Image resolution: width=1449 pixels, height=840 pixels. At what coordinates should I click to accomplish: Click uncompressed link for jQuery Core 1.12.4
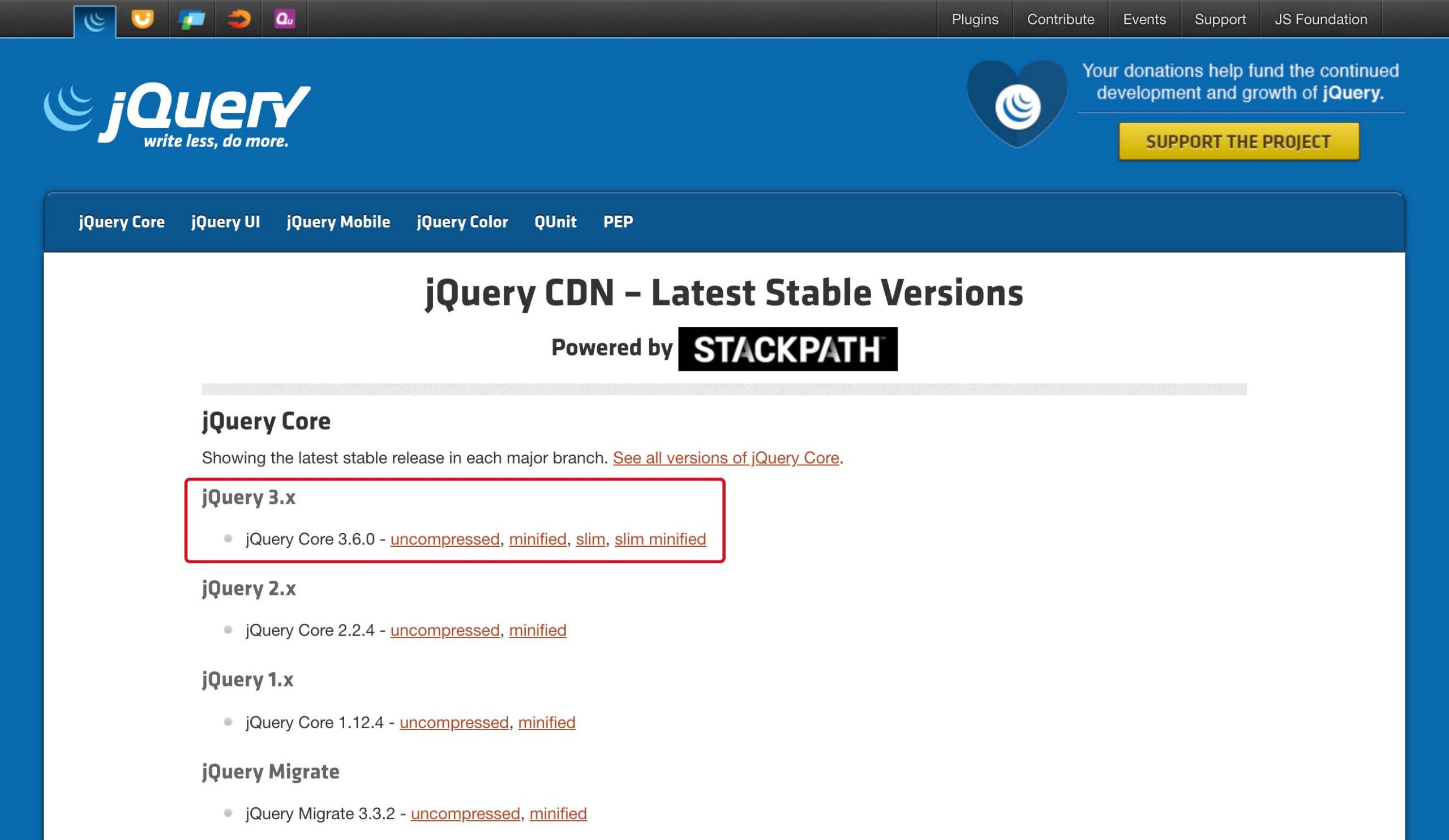[x=454, y=723]
